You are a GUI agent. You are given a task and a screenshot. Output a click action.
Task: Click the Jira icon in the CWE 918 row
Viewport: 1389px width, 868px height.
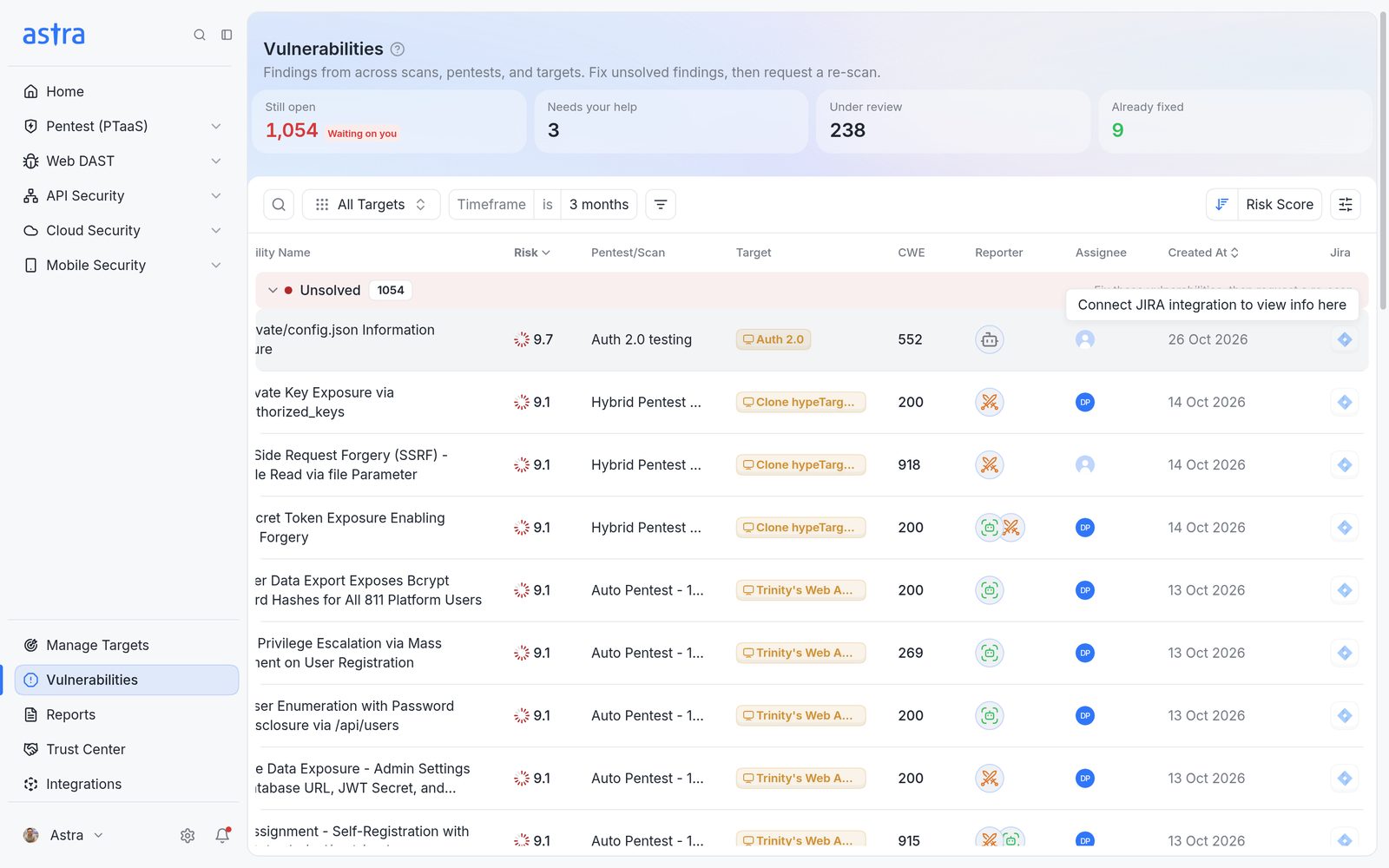tap(1345, 465)
